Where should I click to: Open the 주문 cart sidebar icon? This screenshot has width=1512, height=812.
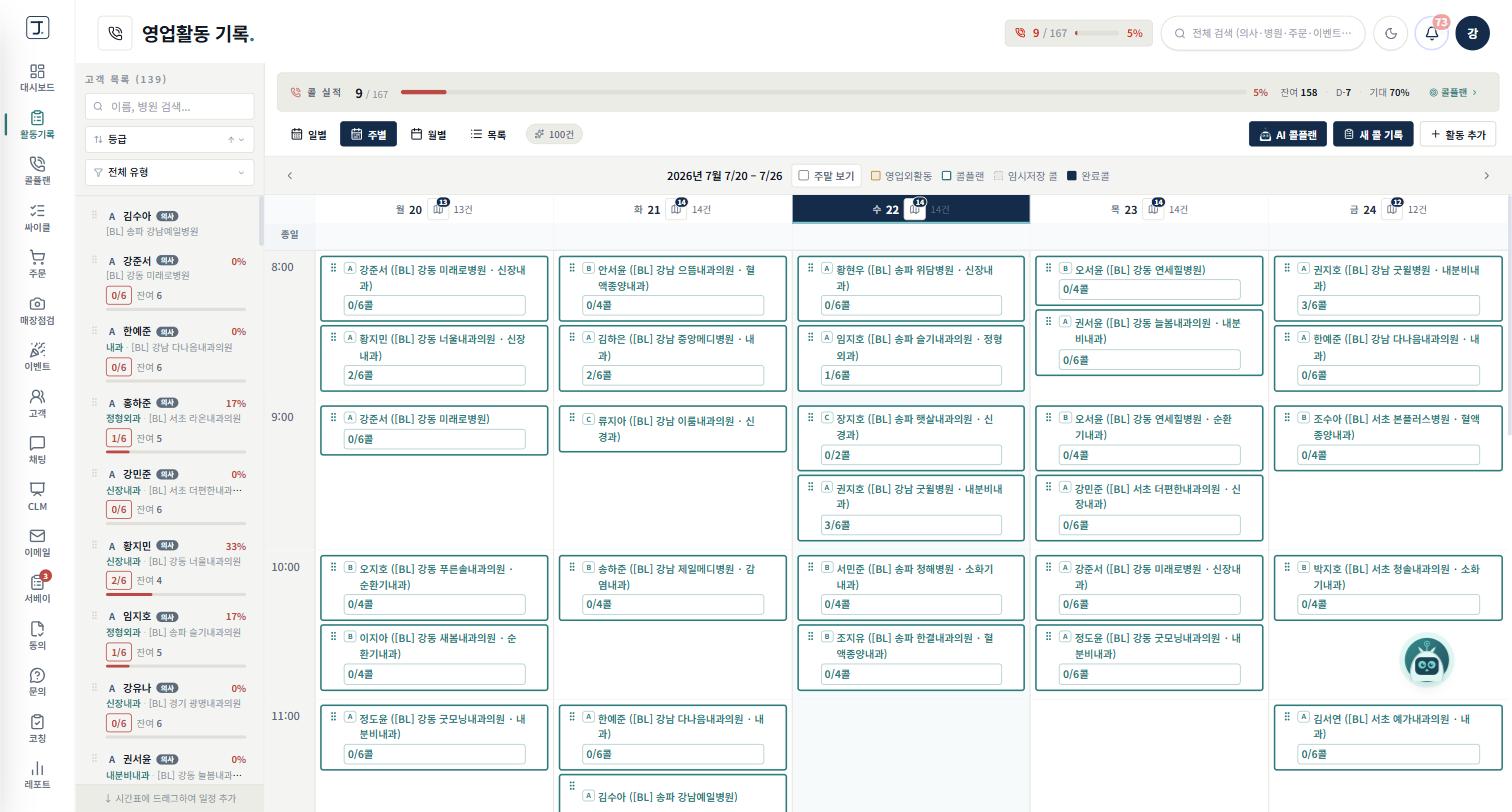[x=37, y=264]
